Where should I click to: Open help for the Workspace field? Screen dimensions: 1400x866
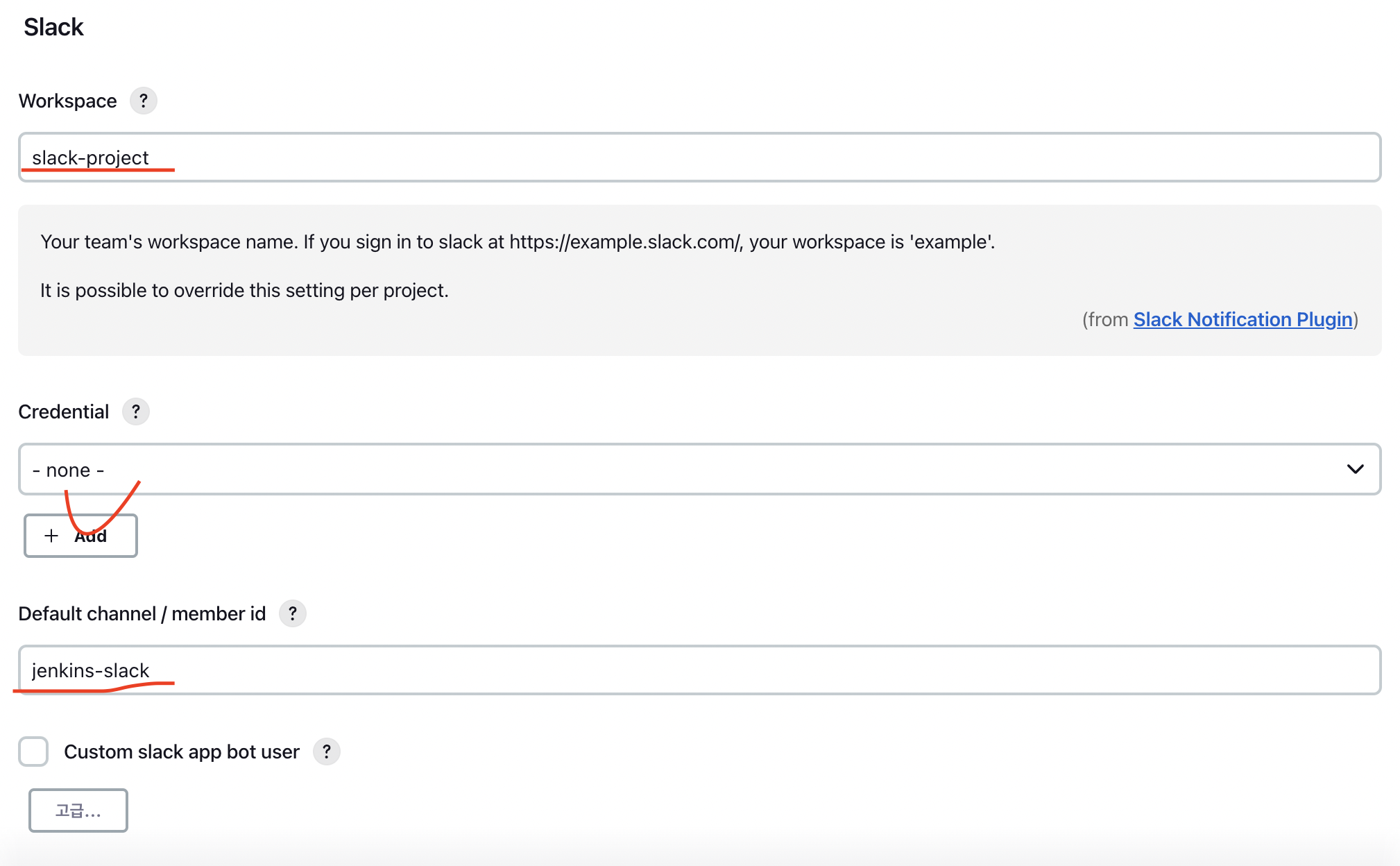coord(144,101)
